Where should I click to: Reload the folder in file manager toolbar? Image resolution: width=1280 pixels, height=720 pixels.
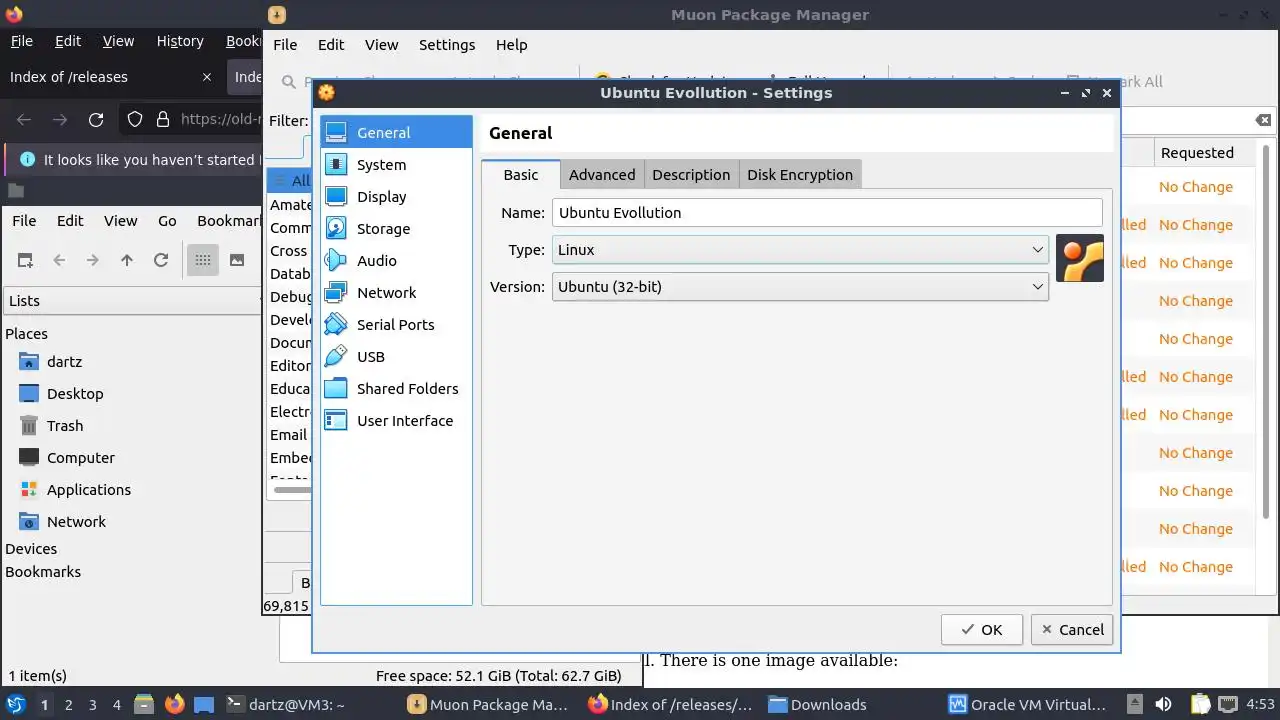tap(161, 260)
